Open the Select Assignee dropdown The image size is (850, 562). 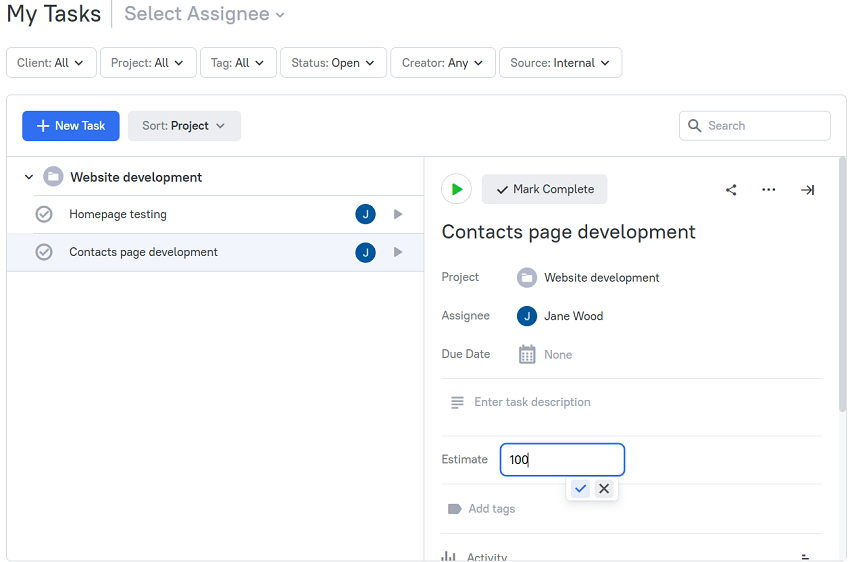[204, 14]
